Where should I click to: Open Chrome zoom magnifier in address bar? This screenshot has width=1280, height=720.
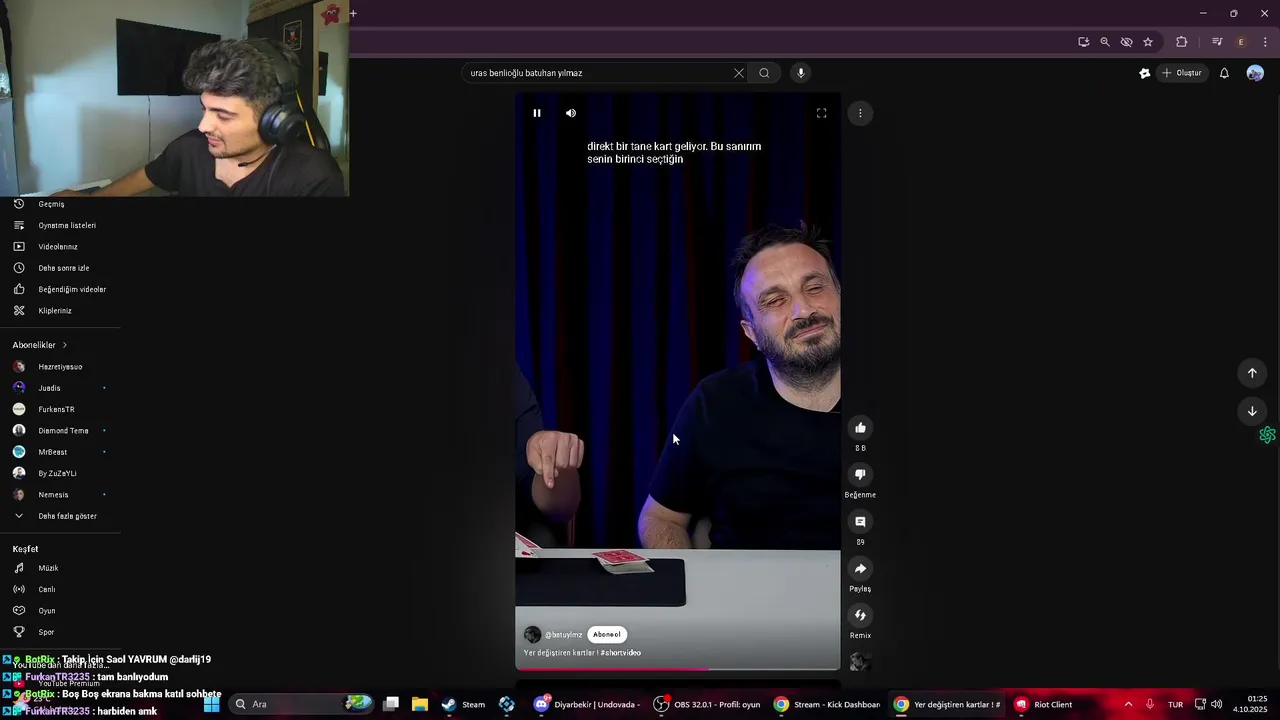[x=1105, y=42]
